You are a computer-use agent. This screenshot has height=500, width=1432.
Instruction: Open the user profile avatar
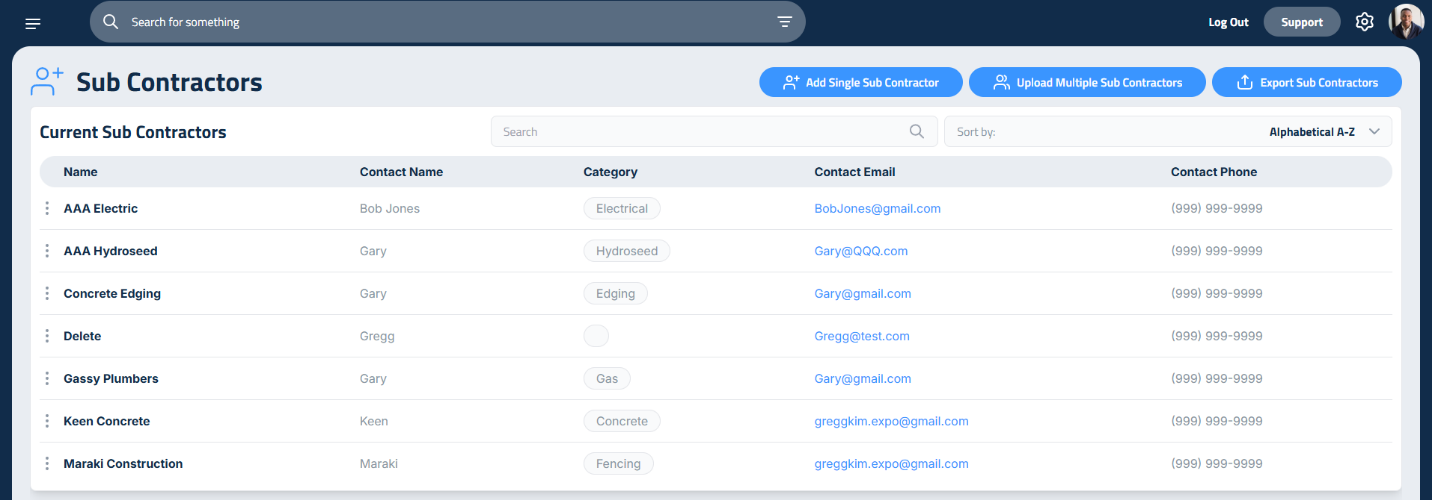(x=1406, y=22)
